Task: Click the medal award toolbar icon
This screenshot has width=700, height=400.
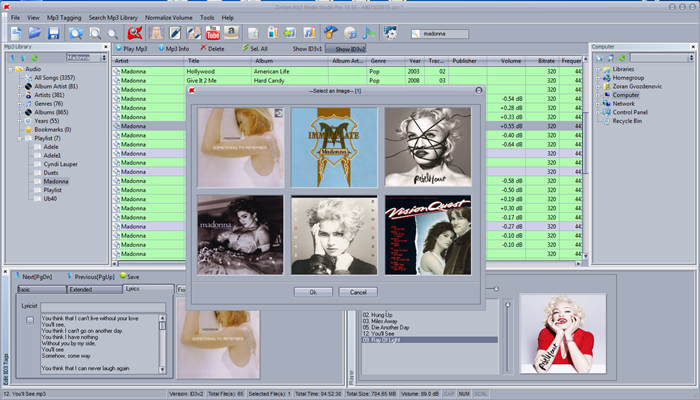Action: [x=330, y=33]
